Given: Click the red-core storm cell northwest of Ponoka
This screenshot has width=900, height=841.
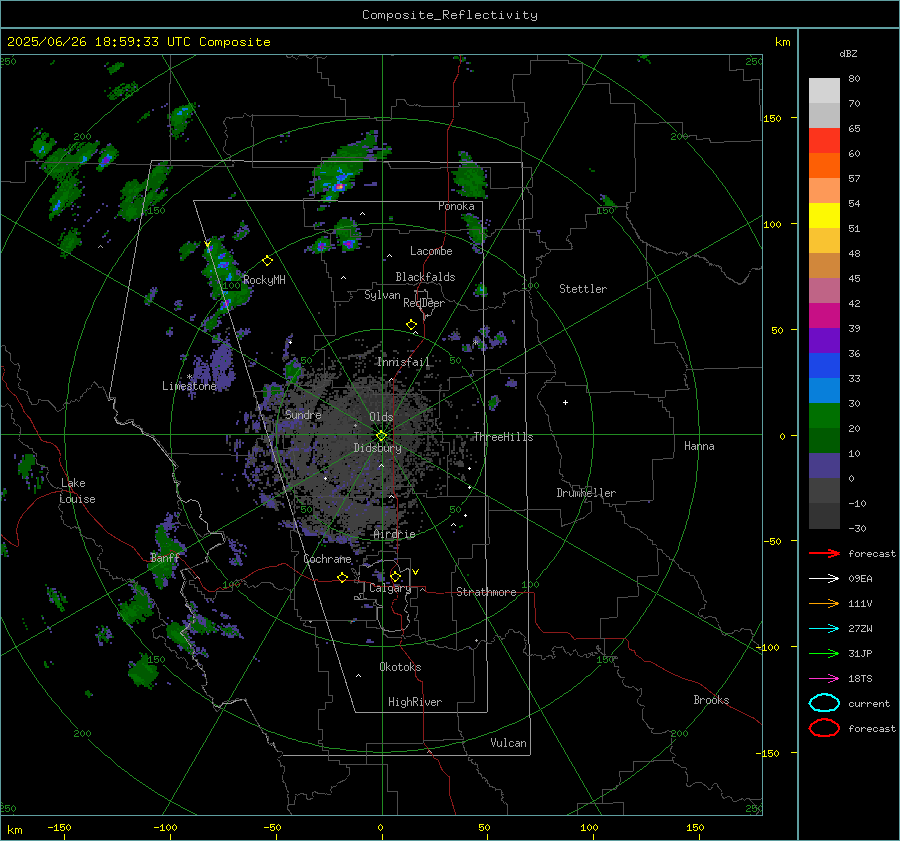Looking at the screenshot, I should tap(340, 186).
